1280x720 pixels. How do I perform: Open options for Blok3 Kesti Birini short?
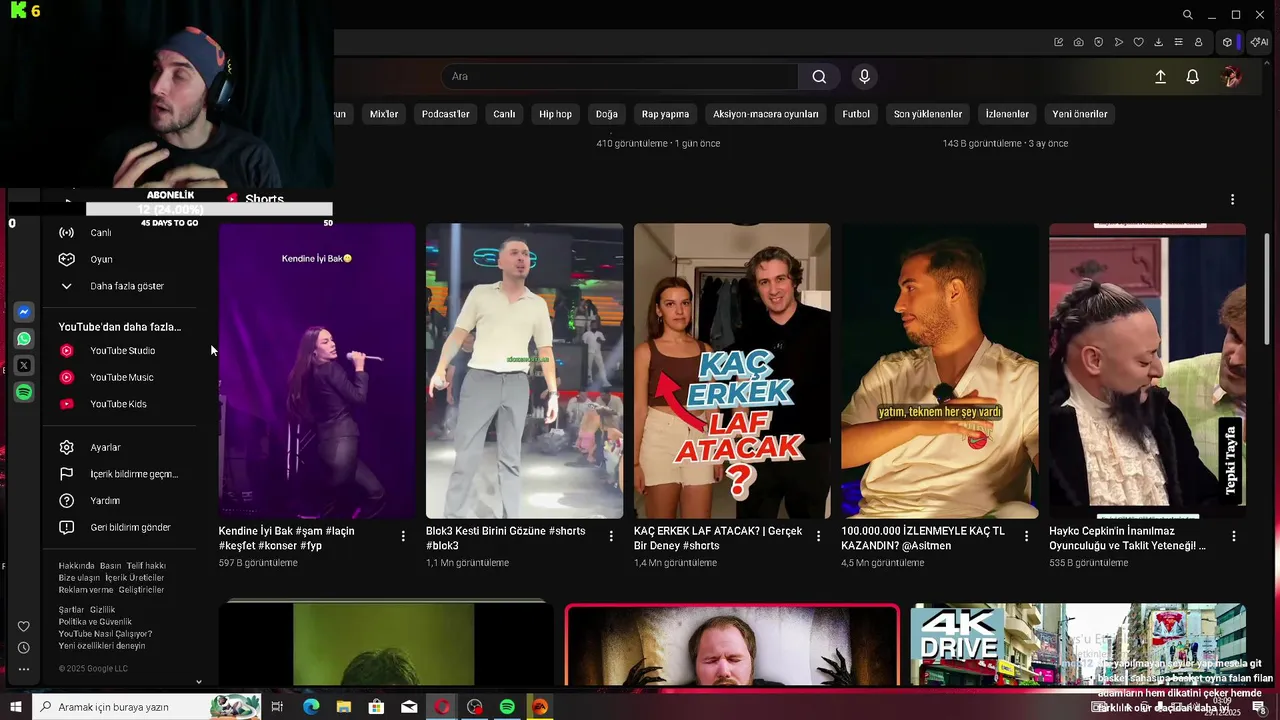pyautogui.click(x=611, y=537)
